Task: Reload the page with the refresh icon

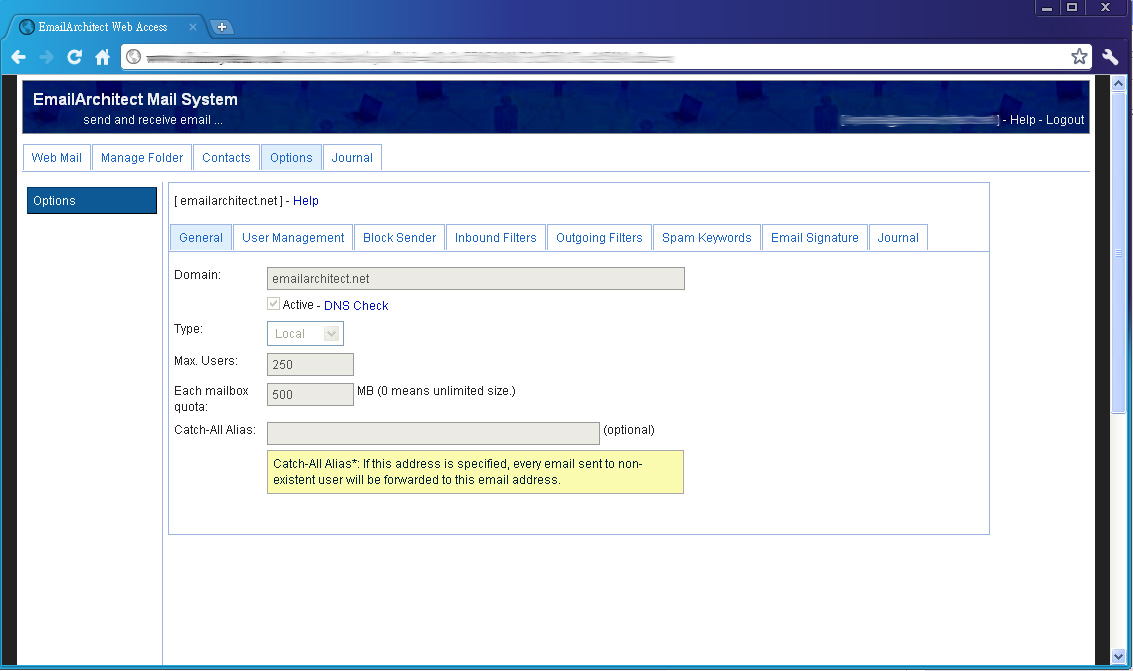Action: pyautogui.click(x=74, y=57)
